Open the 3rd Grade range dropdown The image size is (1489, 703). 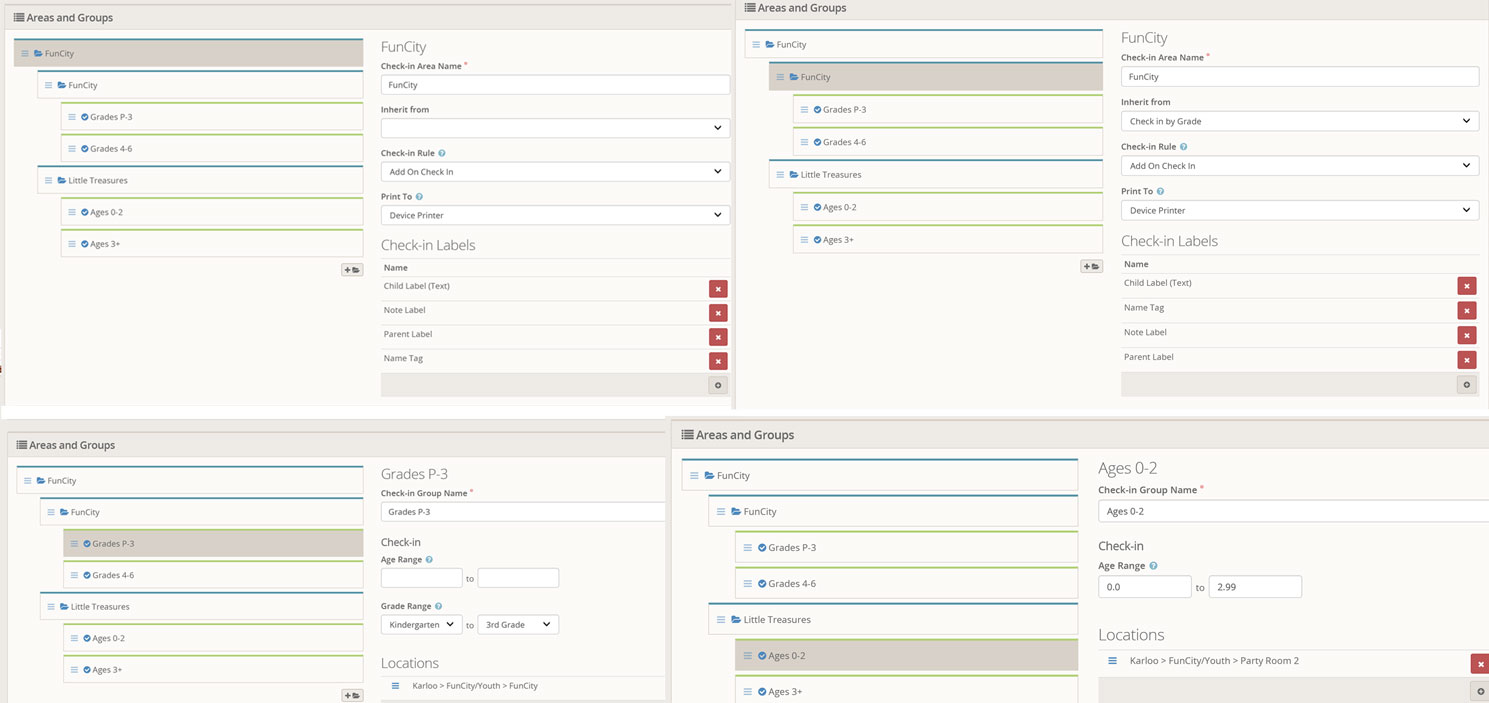click(518, 625)
